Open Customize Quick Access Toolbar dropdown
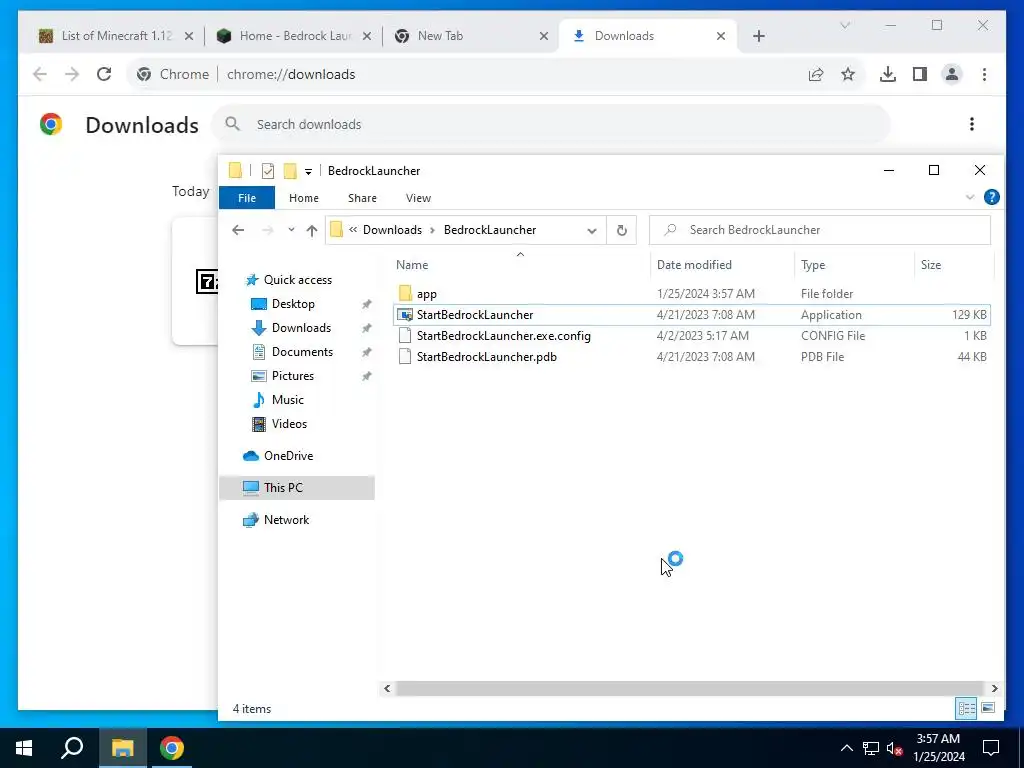 tap(308, 172)
